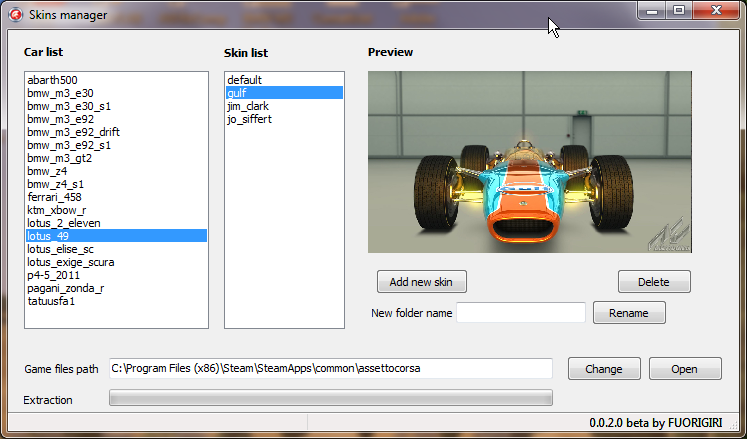Viewport: 747px width, 439px height.
Task: Open the game files folder
Action: point(685,369)
